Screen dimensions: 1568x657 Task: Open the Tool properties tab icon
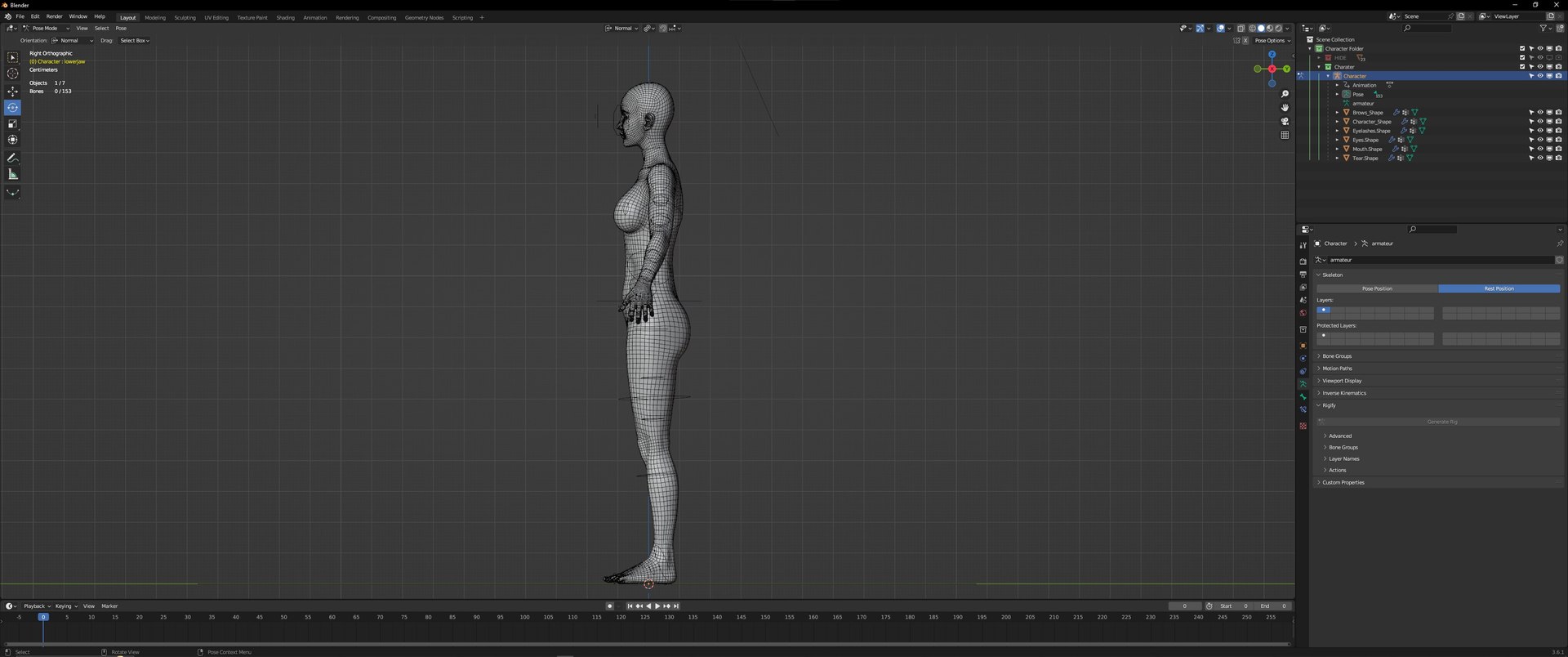pos(1303,246)
